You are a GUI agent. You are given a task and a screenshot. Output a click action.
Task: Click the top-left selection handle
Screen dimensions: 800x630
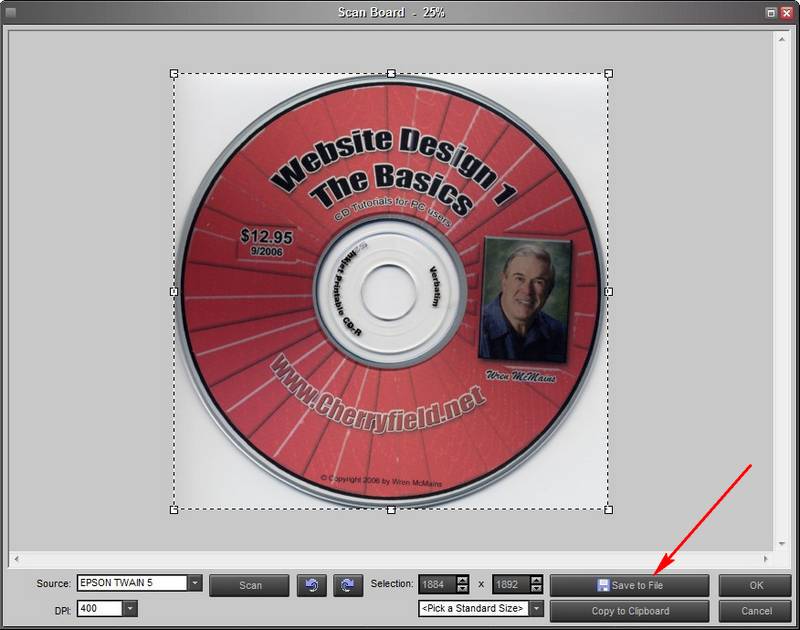coord(174,74)
